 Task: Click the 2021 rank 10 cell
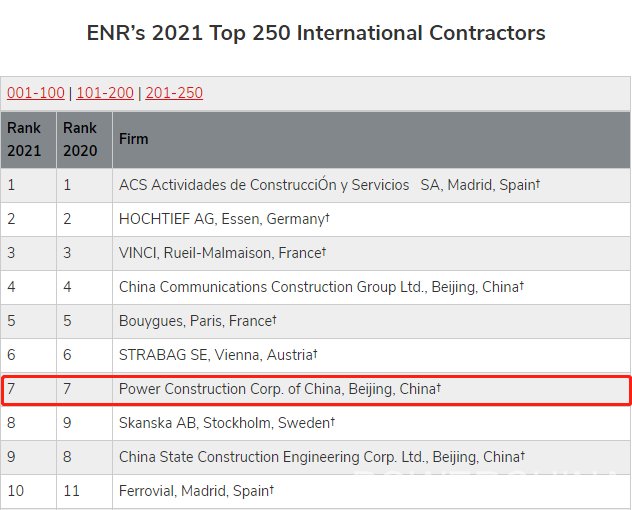point(28,491)
